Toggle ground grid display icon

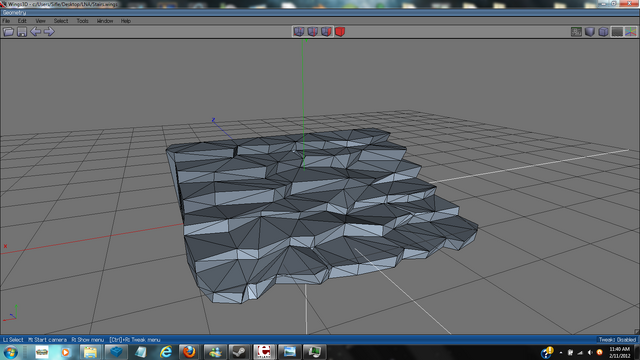617,31
